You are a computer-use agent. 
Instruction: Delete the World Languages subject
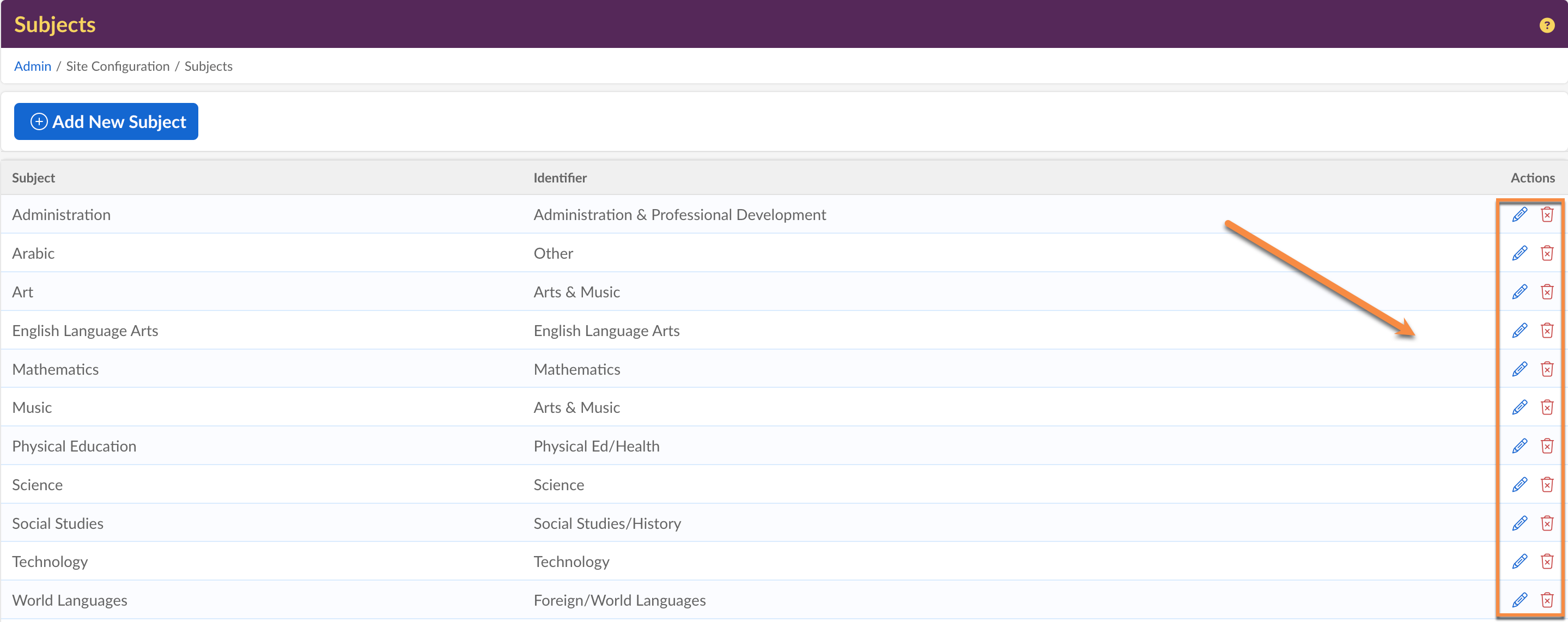[1547, 600]
